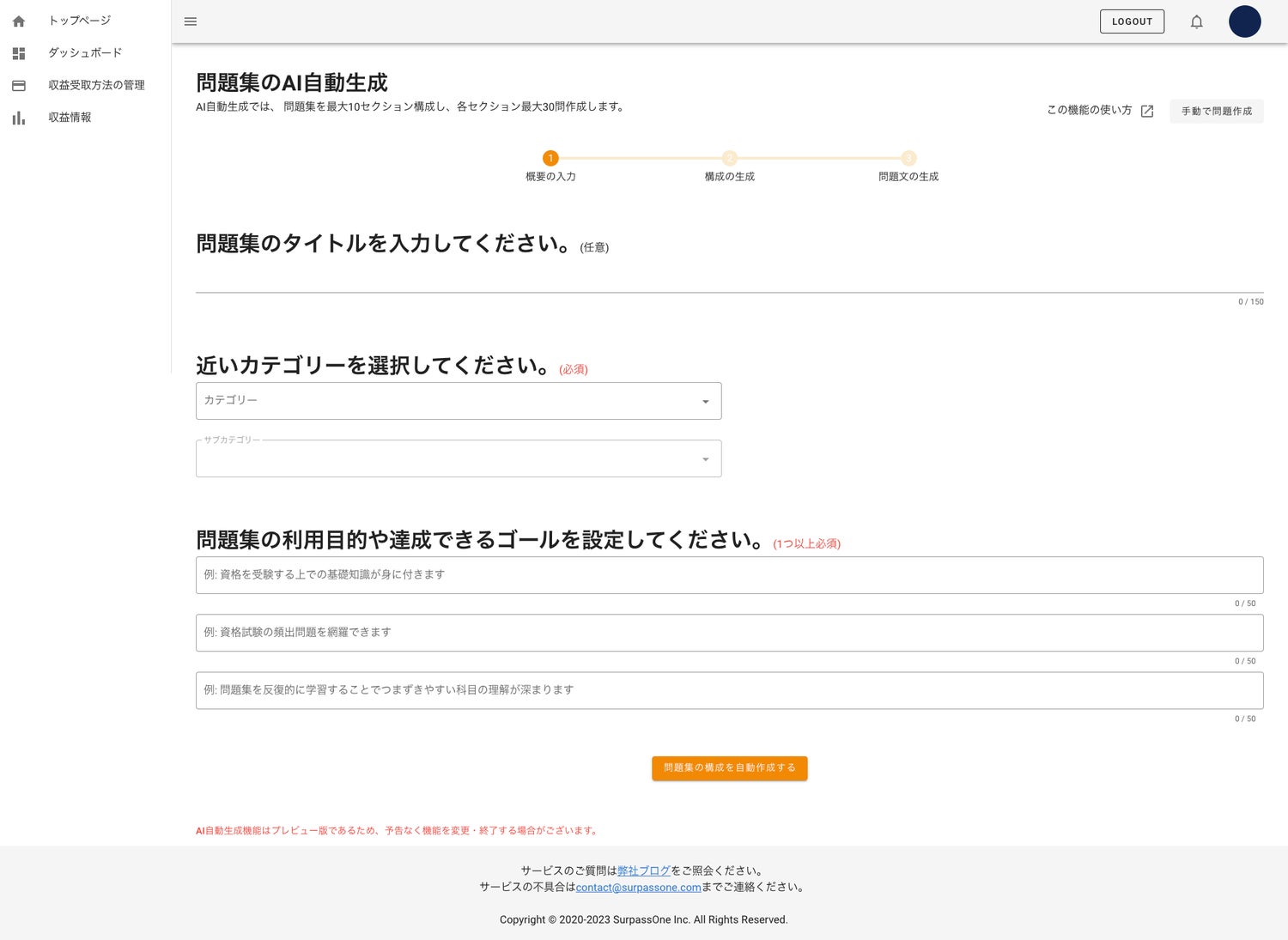The width and height of the screenshot is (1288, 940).
Task: Open the user avatar profile circle
Action: tap(1244, 21)
